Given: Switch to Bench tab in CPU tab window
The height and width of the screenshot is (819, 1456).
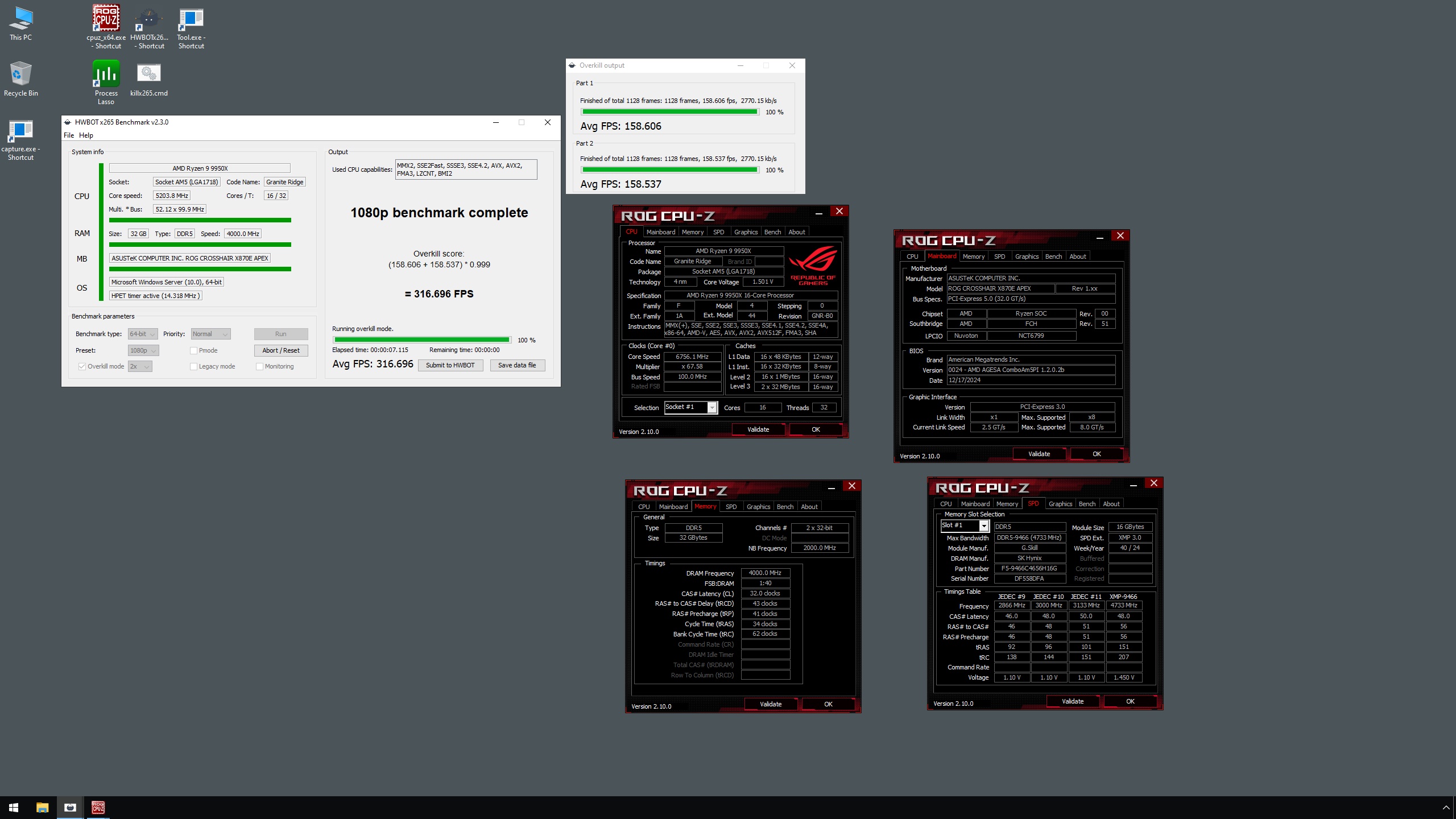Looking at the screenshot, I should coord(772,232).
